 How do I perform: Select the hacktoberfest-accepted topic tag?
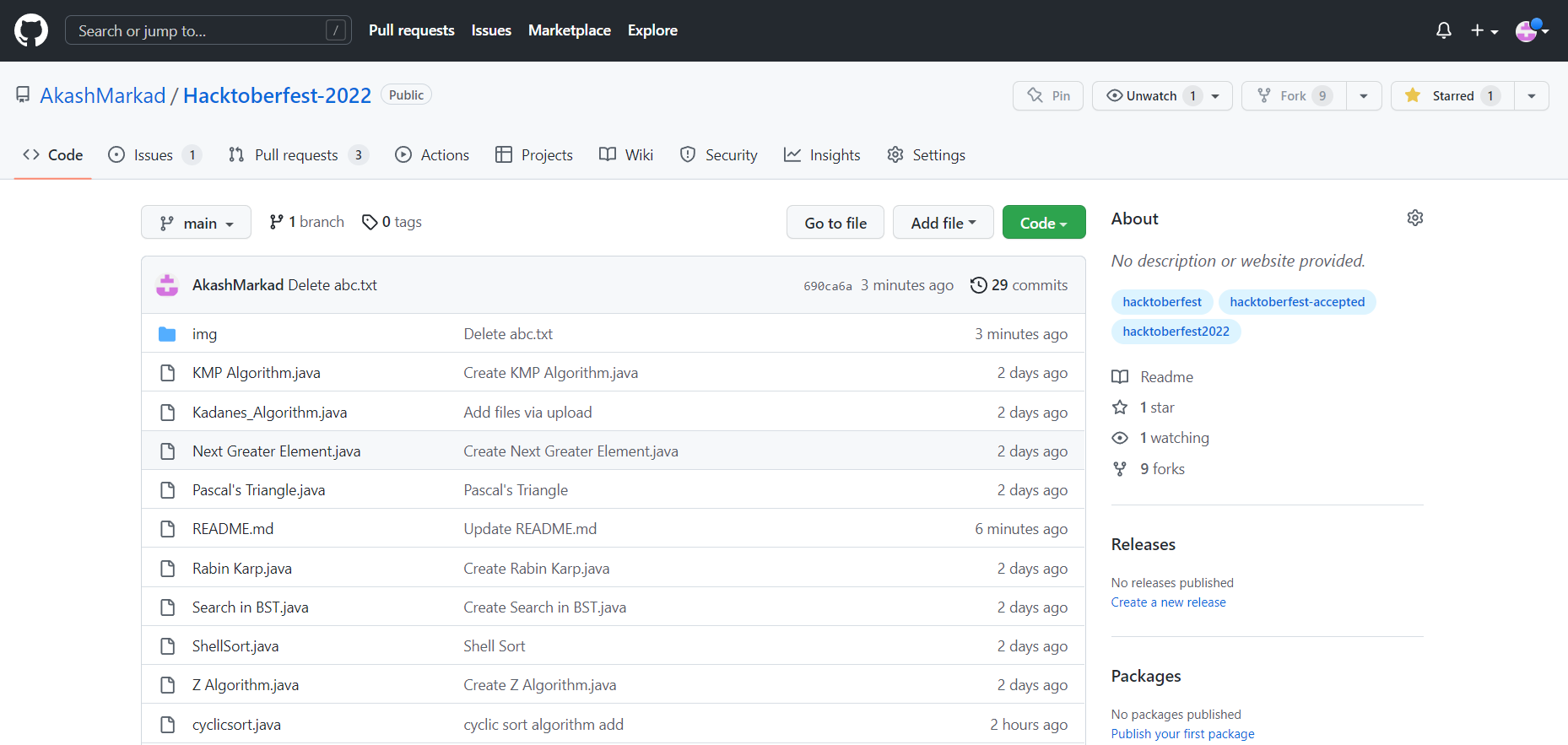(1297, 302)
